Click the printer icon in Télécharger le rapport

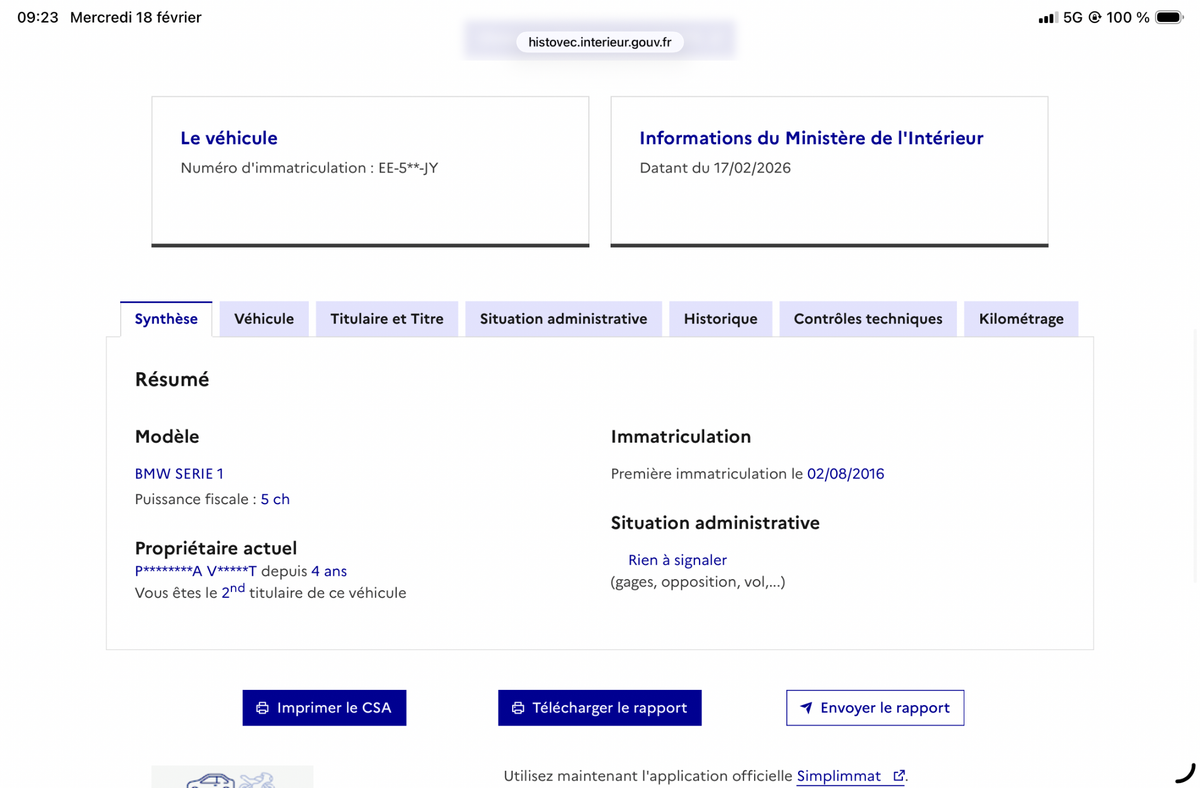point(518,708)
